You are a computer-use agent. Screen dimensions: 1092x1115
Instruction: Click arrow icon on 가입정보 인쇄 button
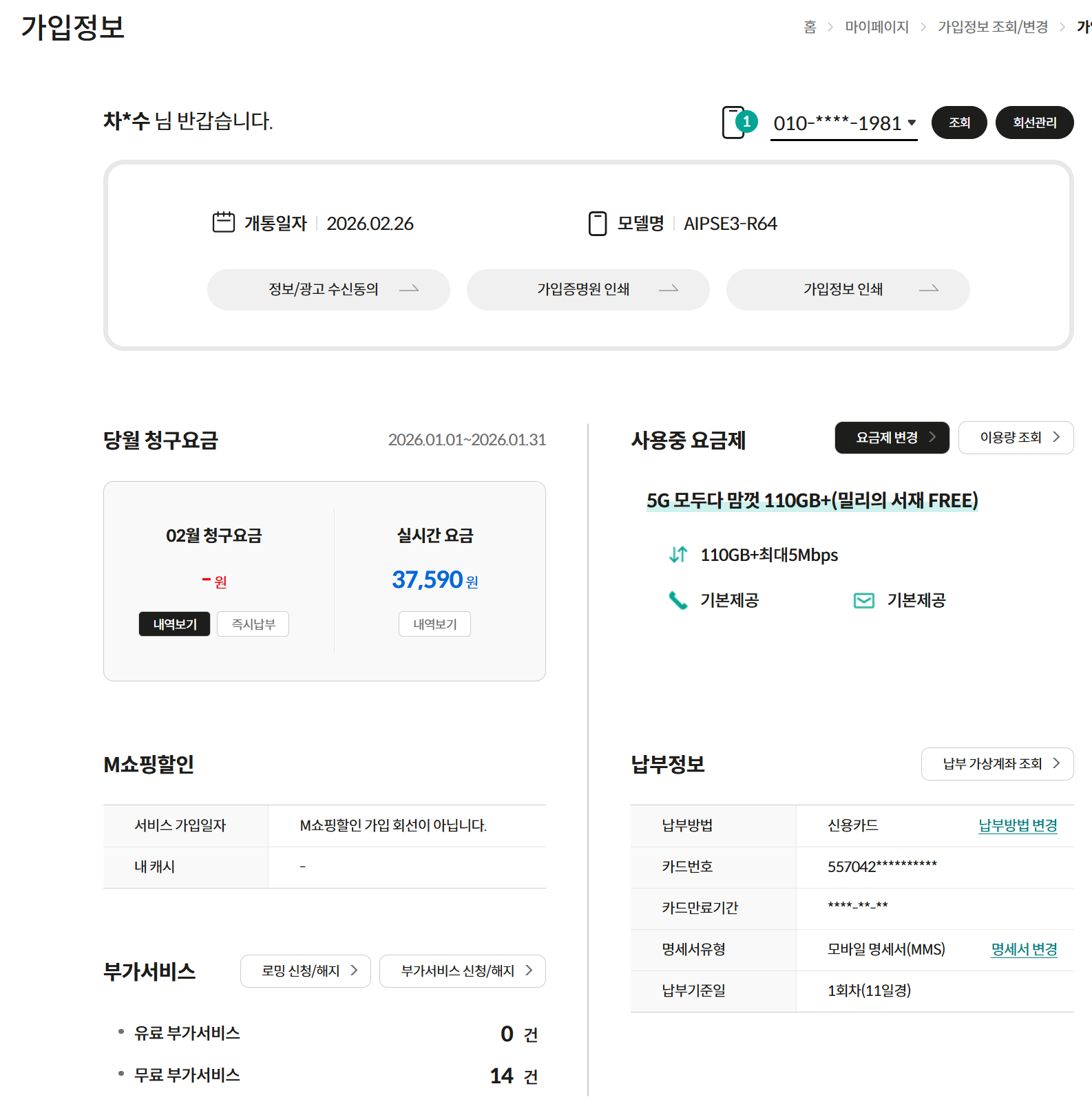click(929, 289)
